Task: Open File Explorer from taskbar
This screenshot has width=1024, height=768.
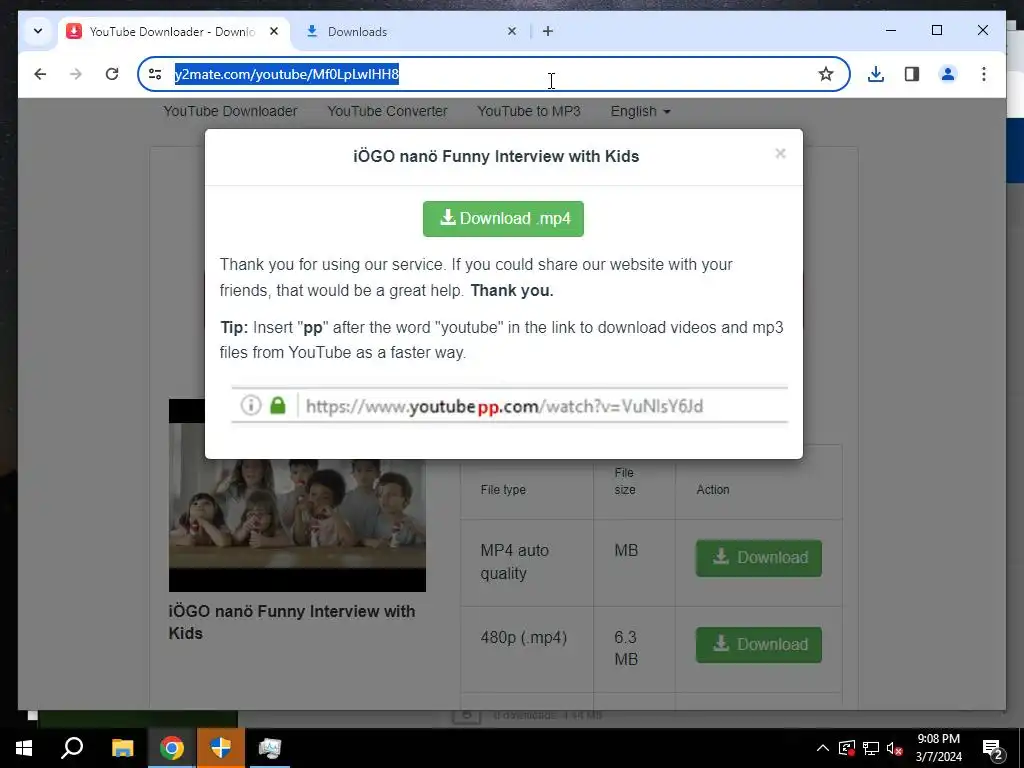Action: pos(122,748)
